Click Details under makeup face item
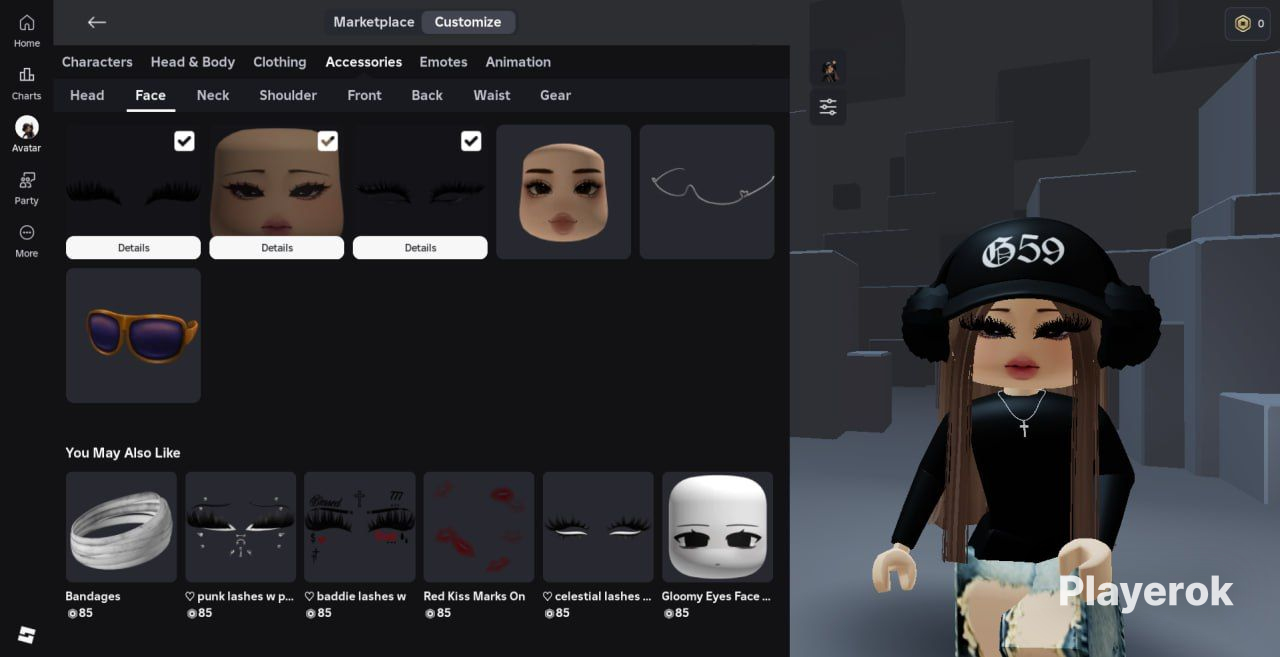Screen dimensions: 1280x657 pyautogui.click(x=277, y=248)
